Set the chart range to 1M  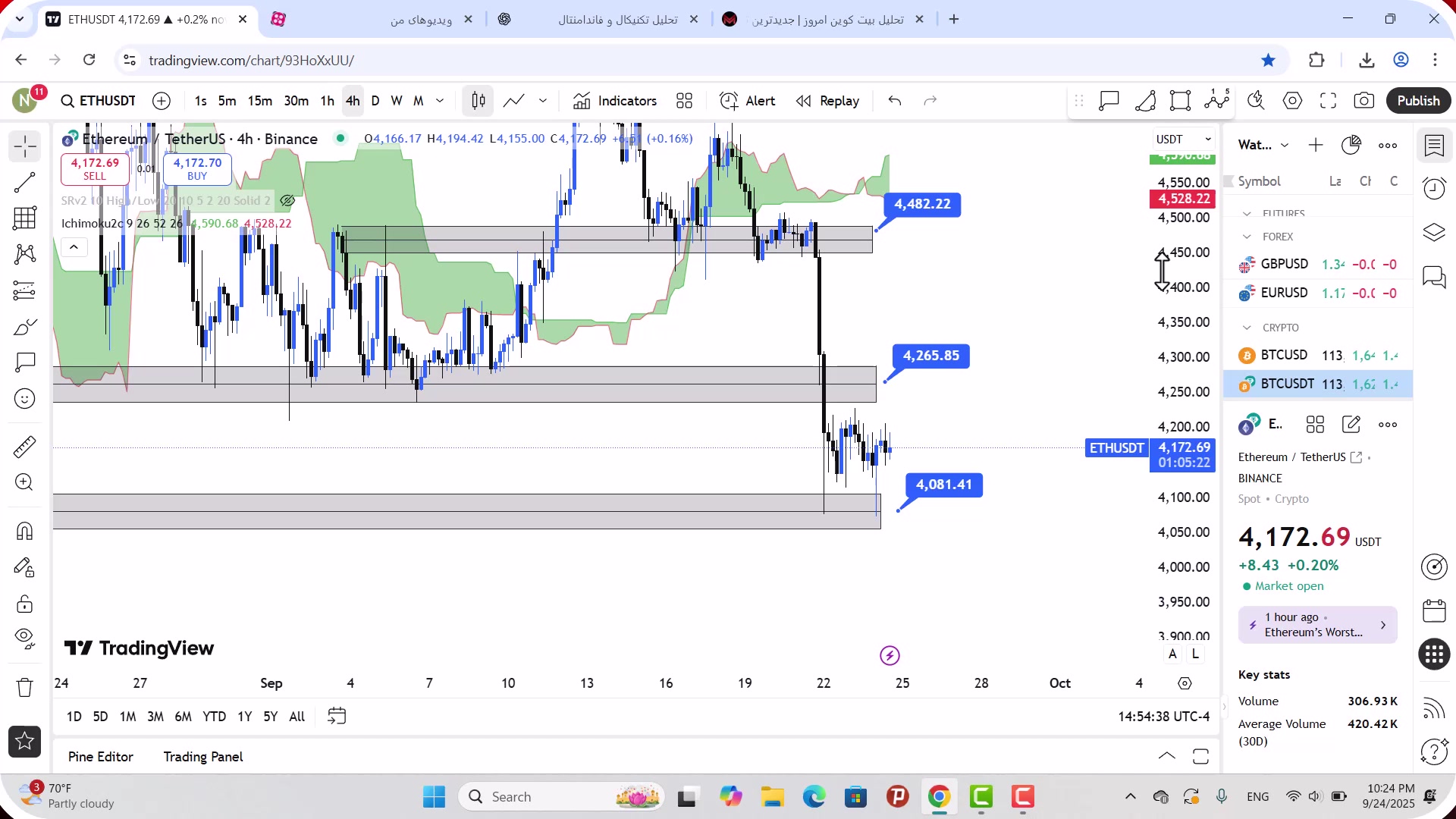tap(127, 717)
